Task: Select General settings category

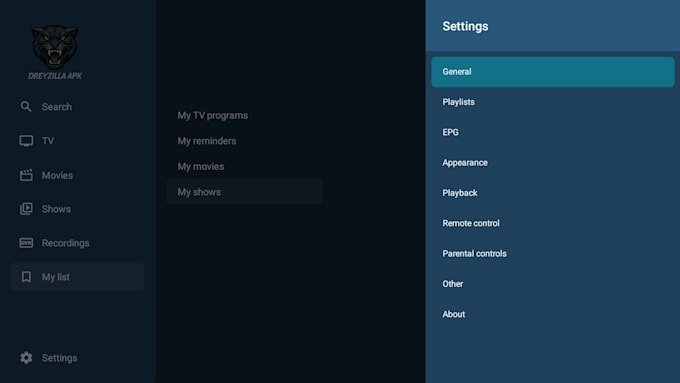Action: 552,72
